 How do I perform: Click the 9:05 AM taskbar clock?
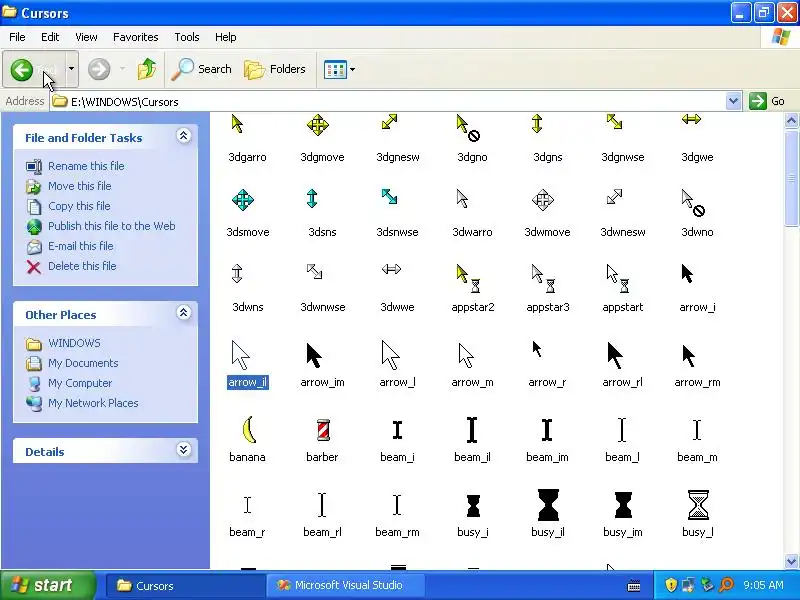point(763,585)
